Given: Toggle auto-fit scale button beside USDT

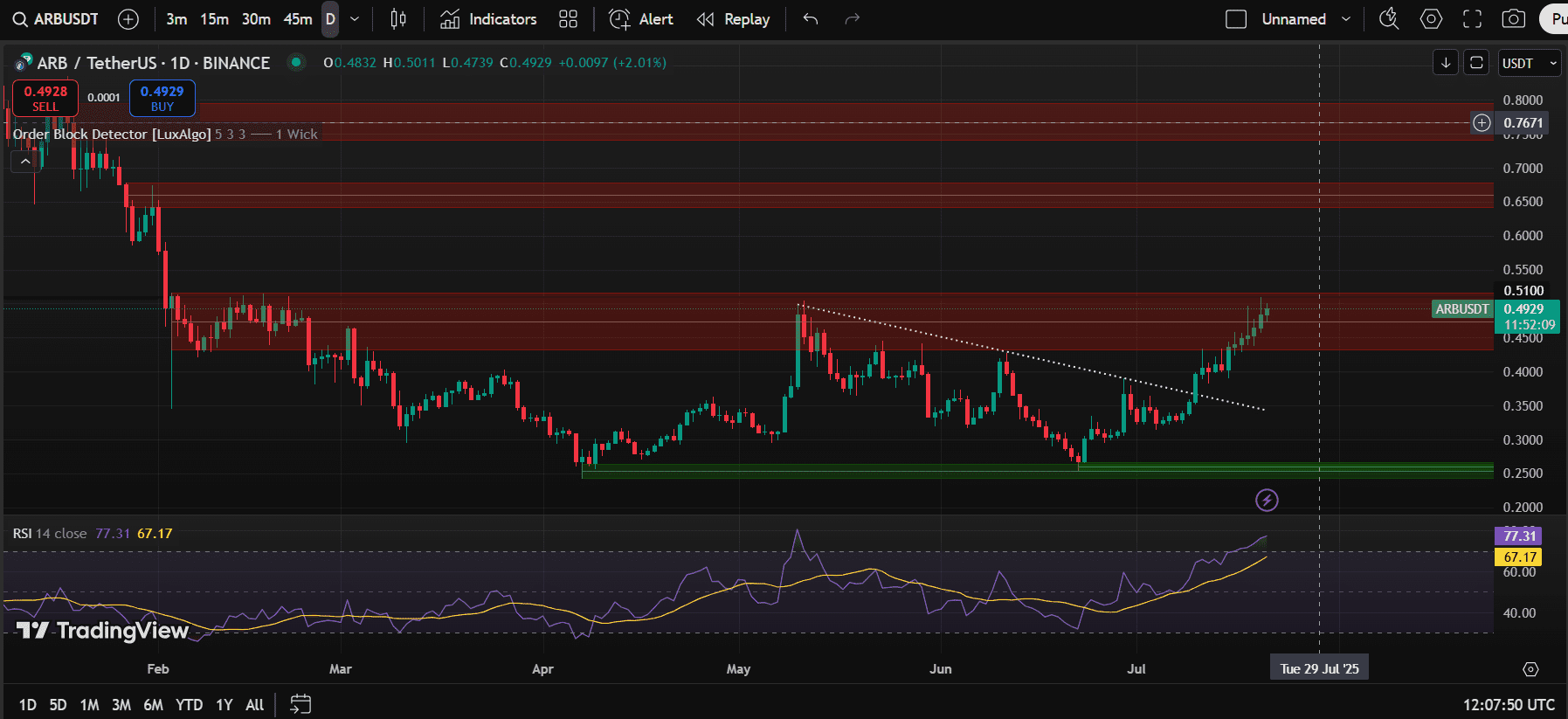Looking at the screenshot, I should point(1475,63).
